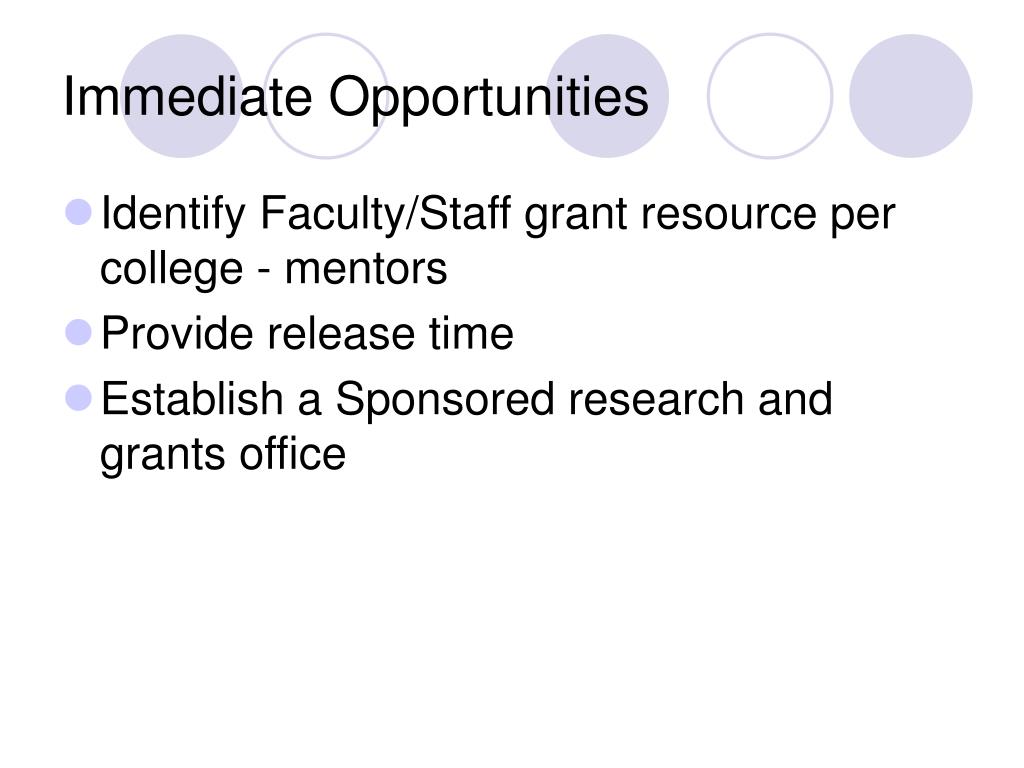Viewport: 1024px width, 768px height.
Task: Click the word Immediate in the title
Action: 187,96
